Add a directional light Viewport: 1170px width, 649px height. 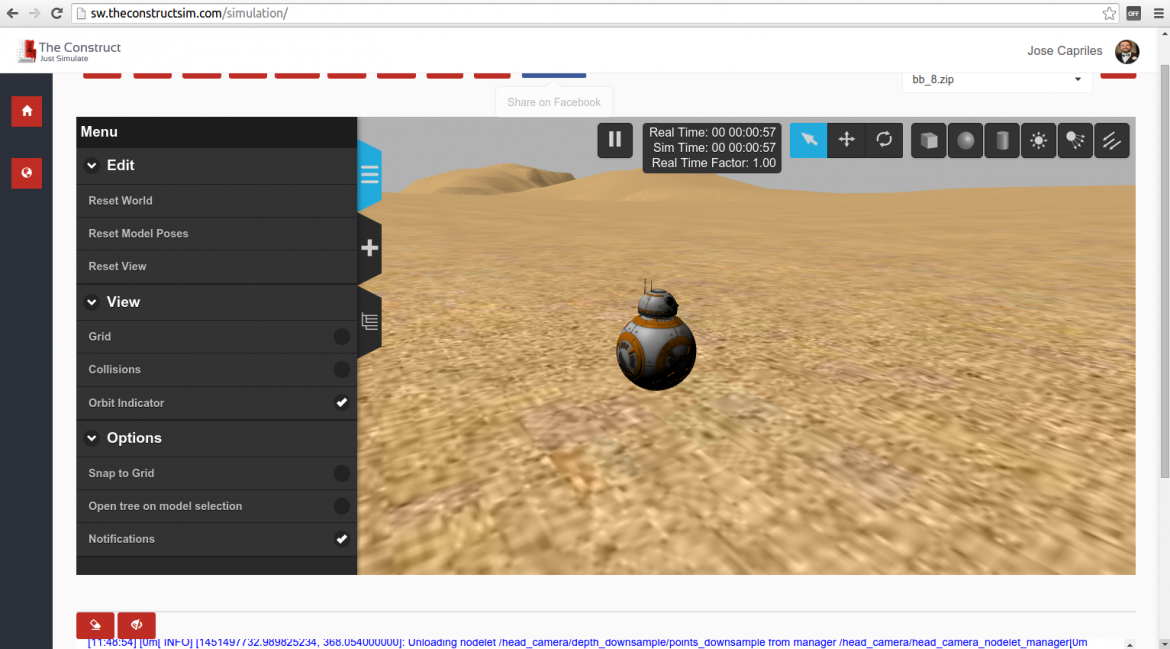point(1112,140)
